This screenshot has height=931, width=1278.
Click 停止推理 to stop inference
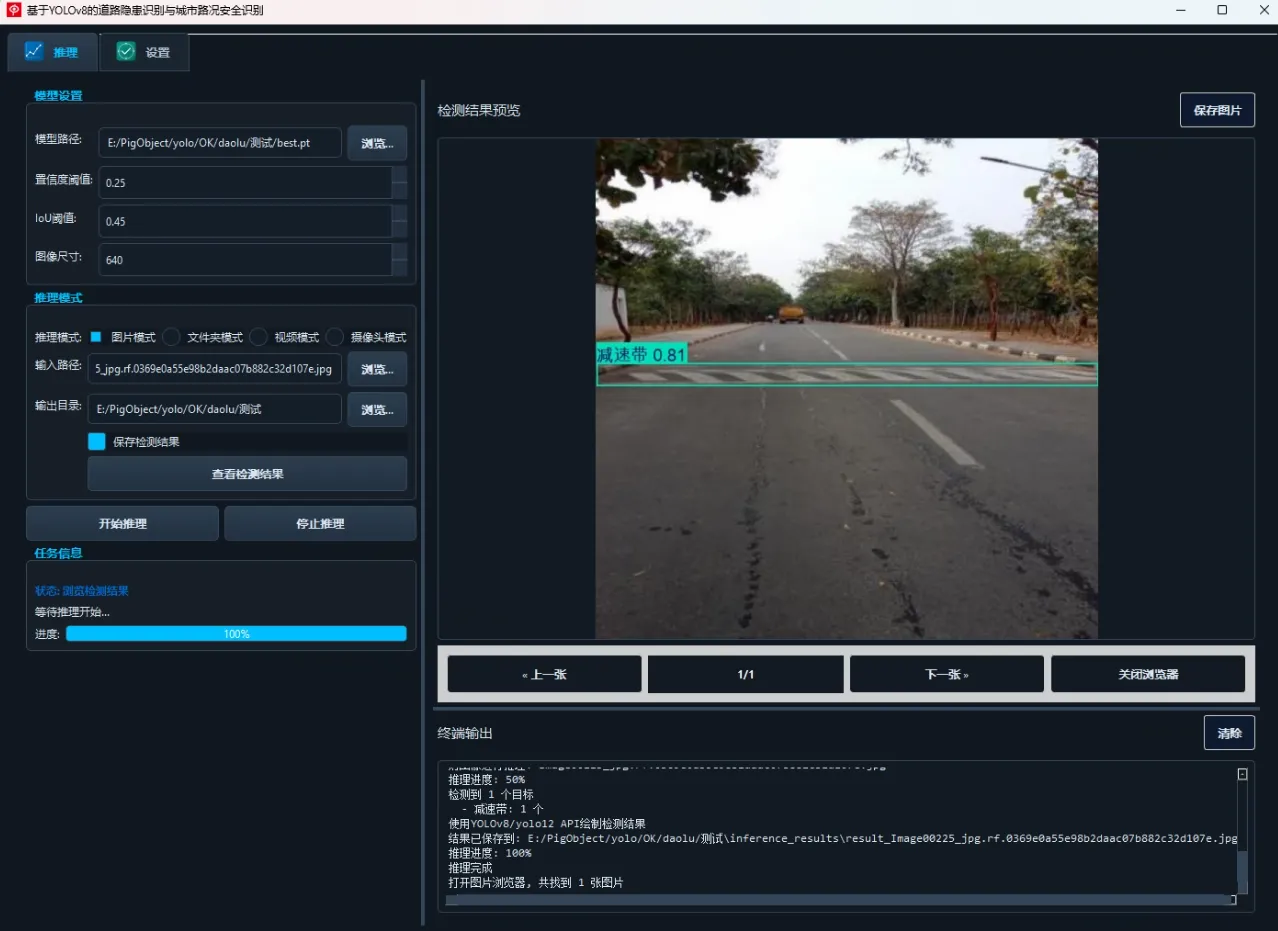pyautogui.click(x=320, y=523)
